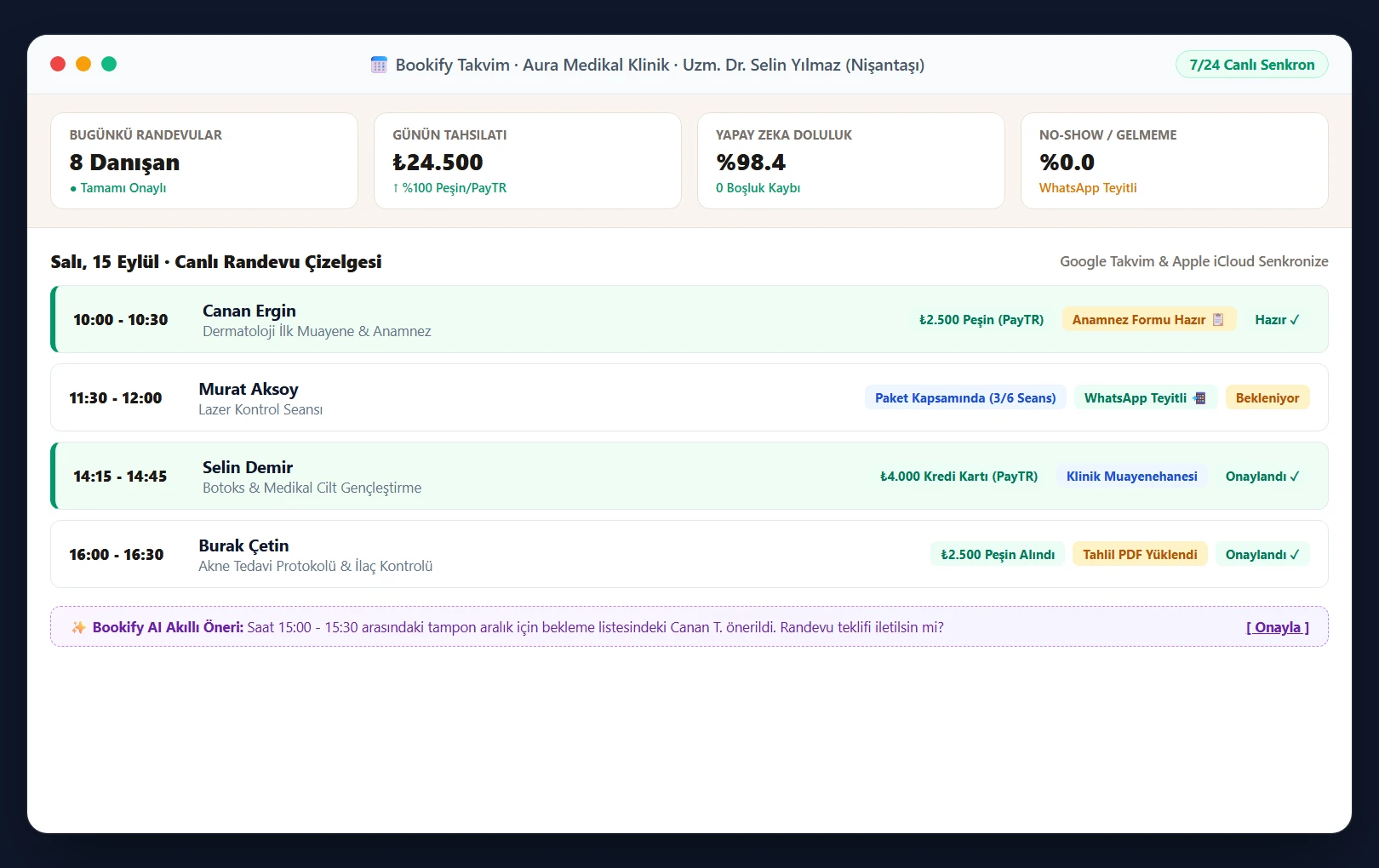Click the calendar icon in title bar

pos(379,65)
